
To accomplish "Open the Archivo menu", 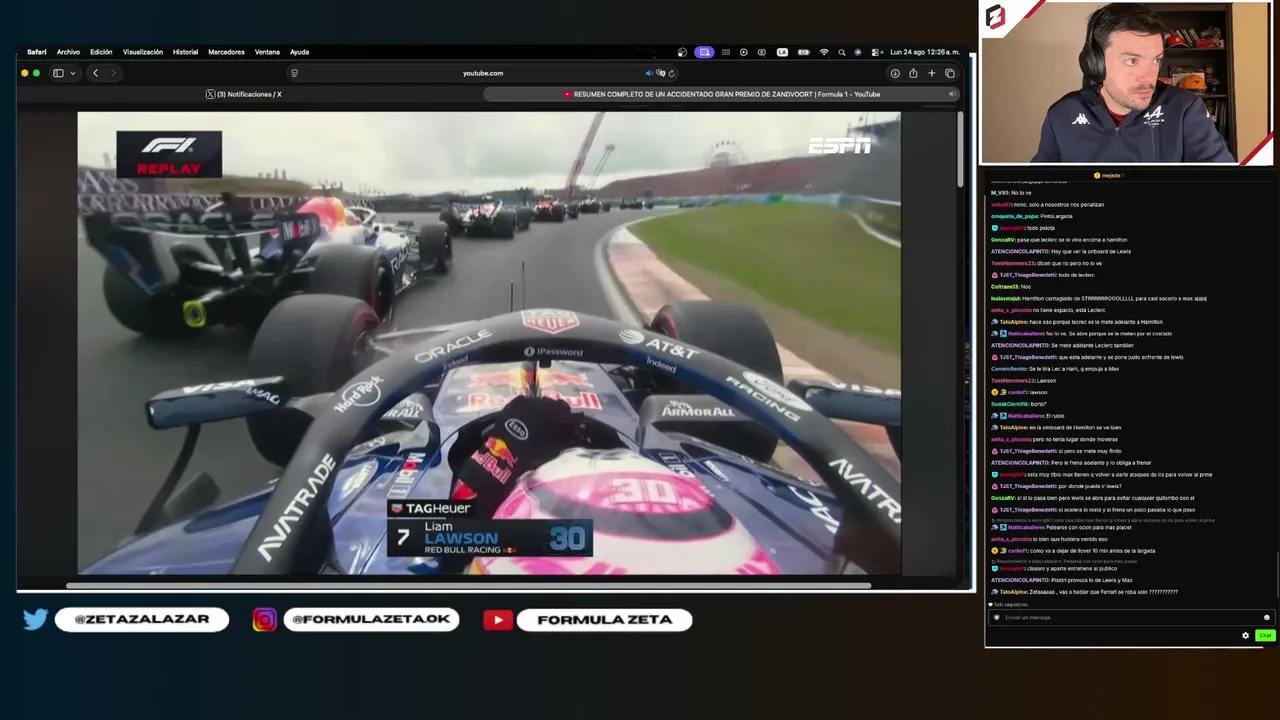I will click(68, 52).
